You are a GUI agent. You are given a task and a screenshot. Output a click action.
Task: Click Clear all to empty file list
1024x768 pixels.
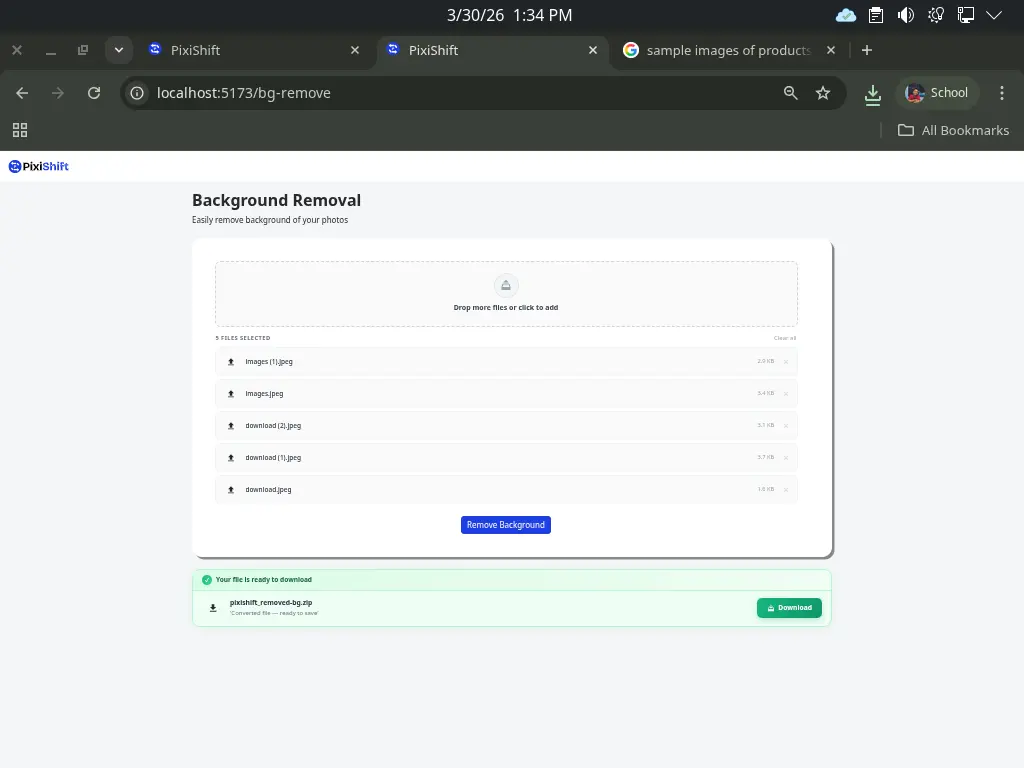coord(784,338)
